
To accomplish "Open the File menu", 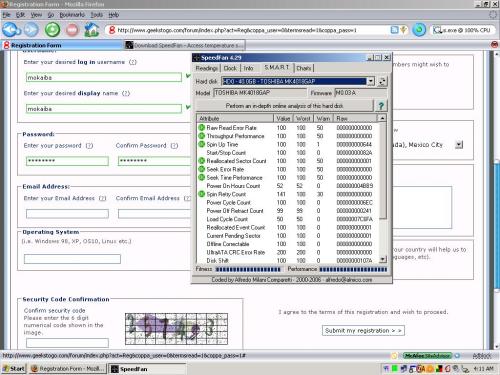I will coord(7,15).
